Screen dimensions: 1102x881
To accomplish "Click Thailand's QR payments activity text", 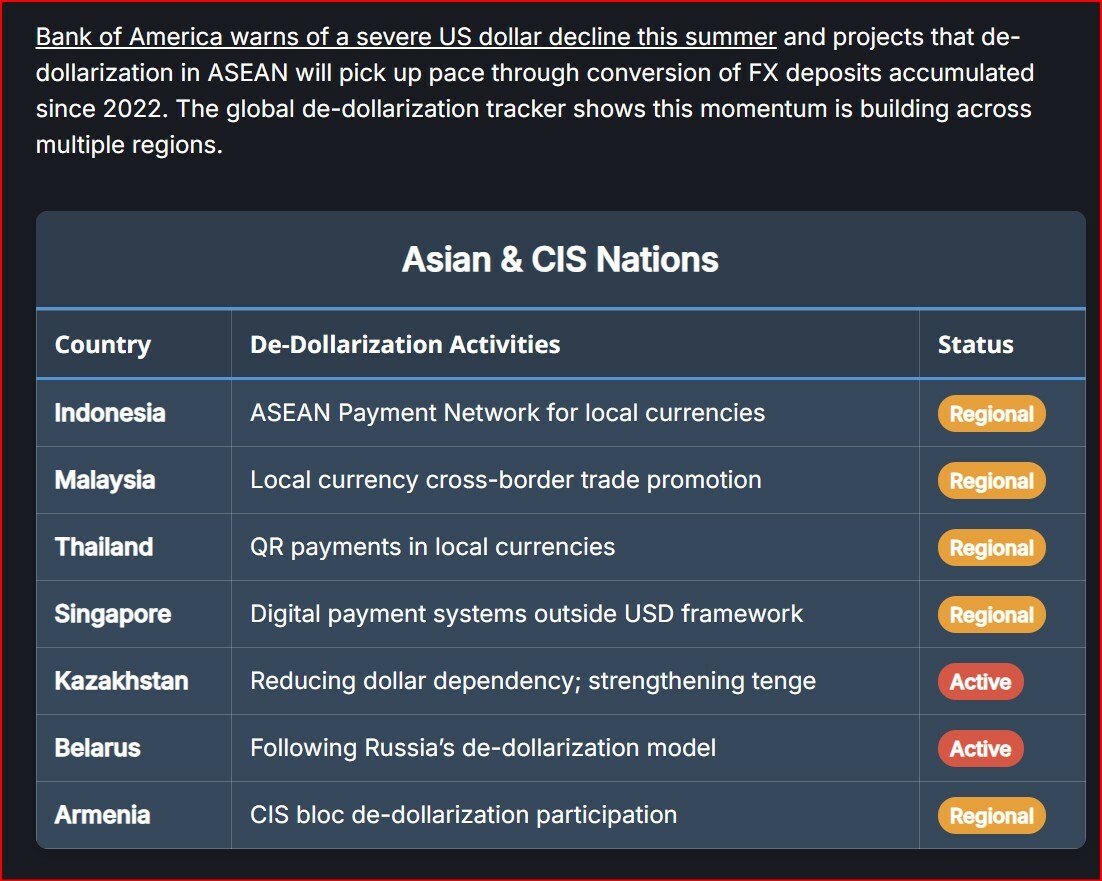I will click(432, 547).
